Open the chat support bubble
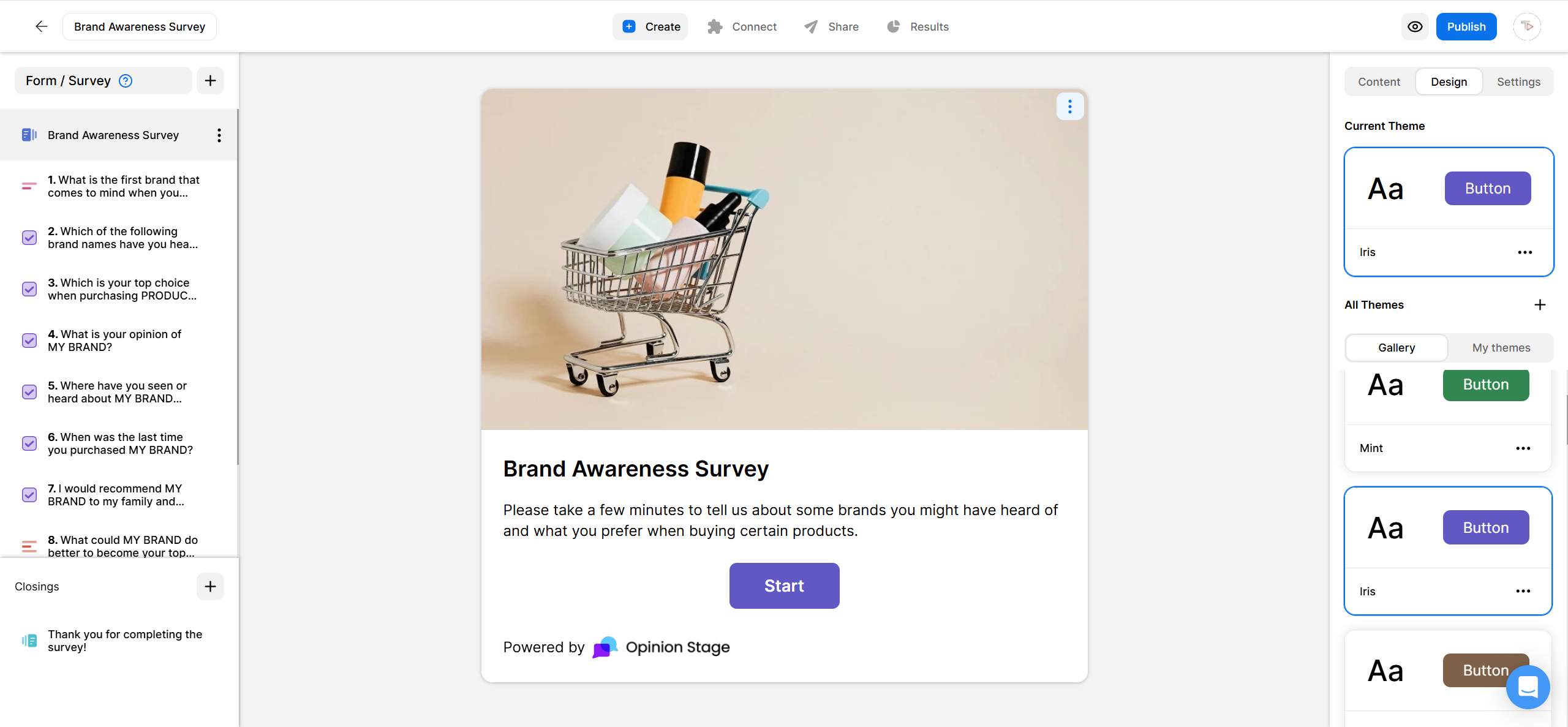 point(1527,687)
